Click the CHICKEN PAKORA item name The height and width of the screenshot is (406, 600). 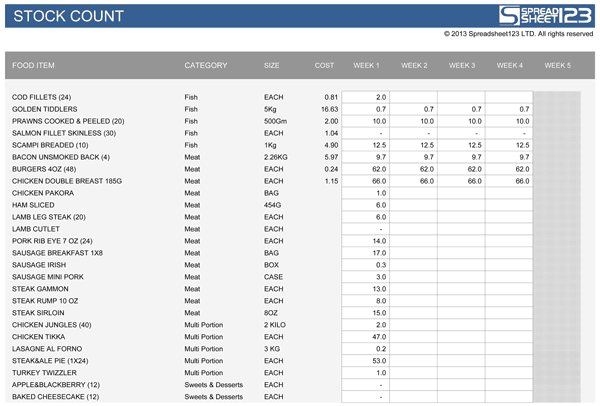43,193
